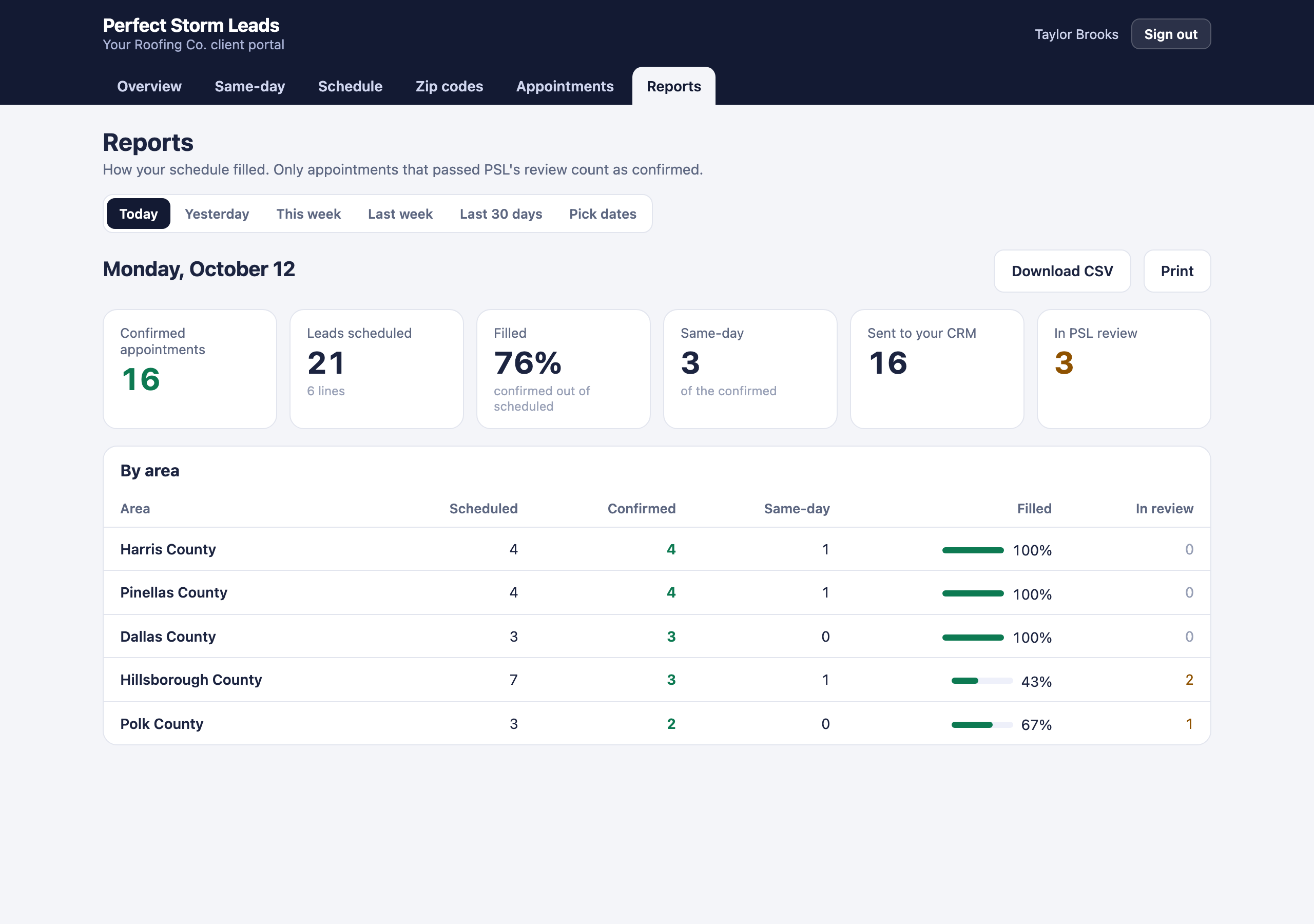Pick the Last week range
1314x924 pixels.
[x=400, y=214]
